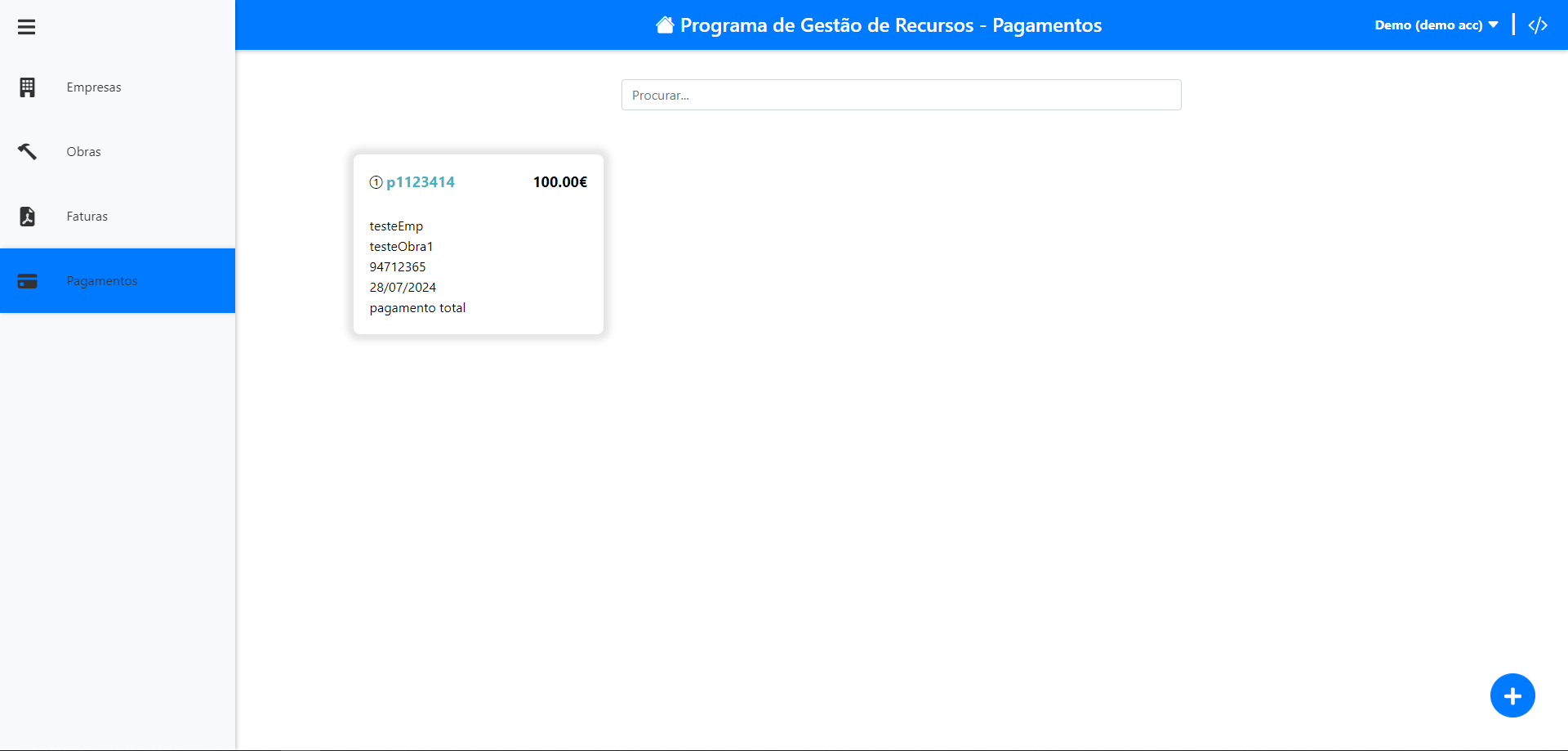Open the hamburger menu
1568x751 pixels.
click(x=26, y=27)
